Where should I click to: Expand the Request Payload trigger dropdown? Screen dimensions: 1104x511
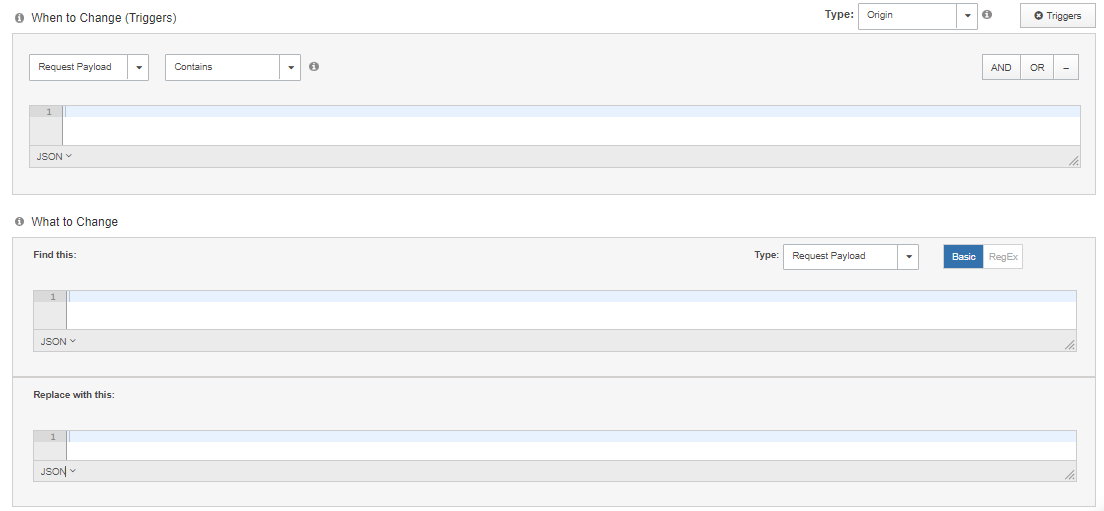(89, 67)
